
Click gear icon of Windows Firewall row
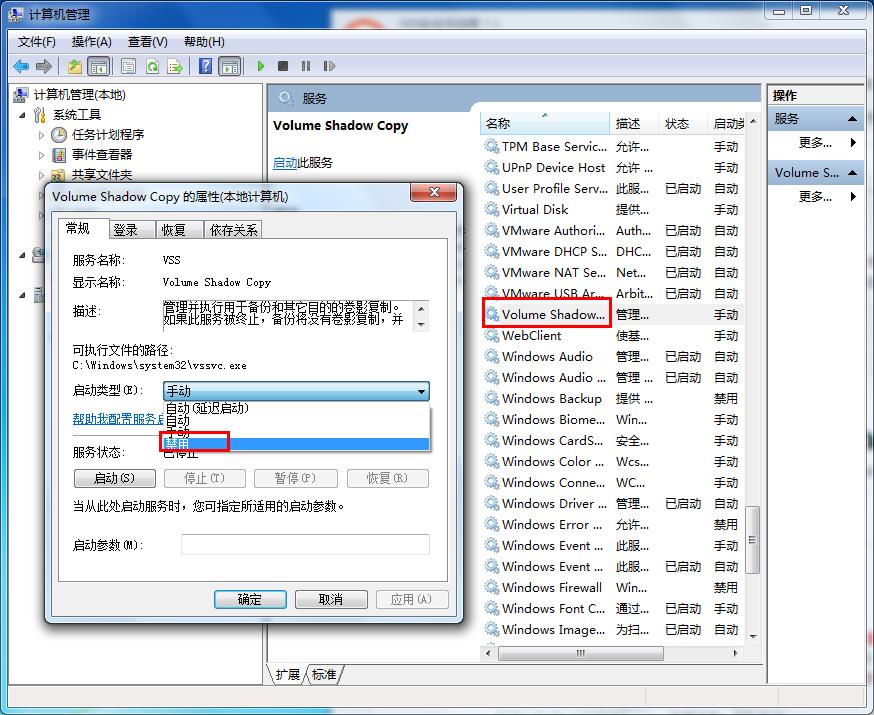(x=492, y=587)
